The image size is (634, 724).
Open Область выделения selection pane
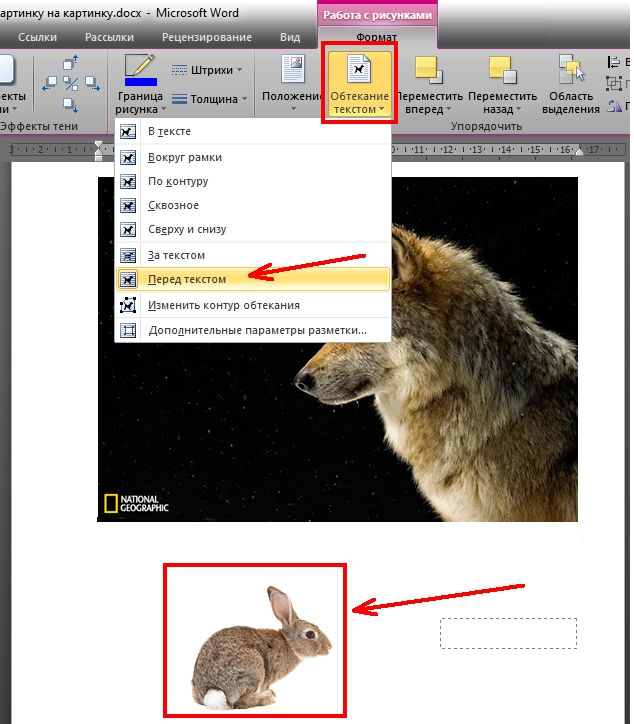571,84
